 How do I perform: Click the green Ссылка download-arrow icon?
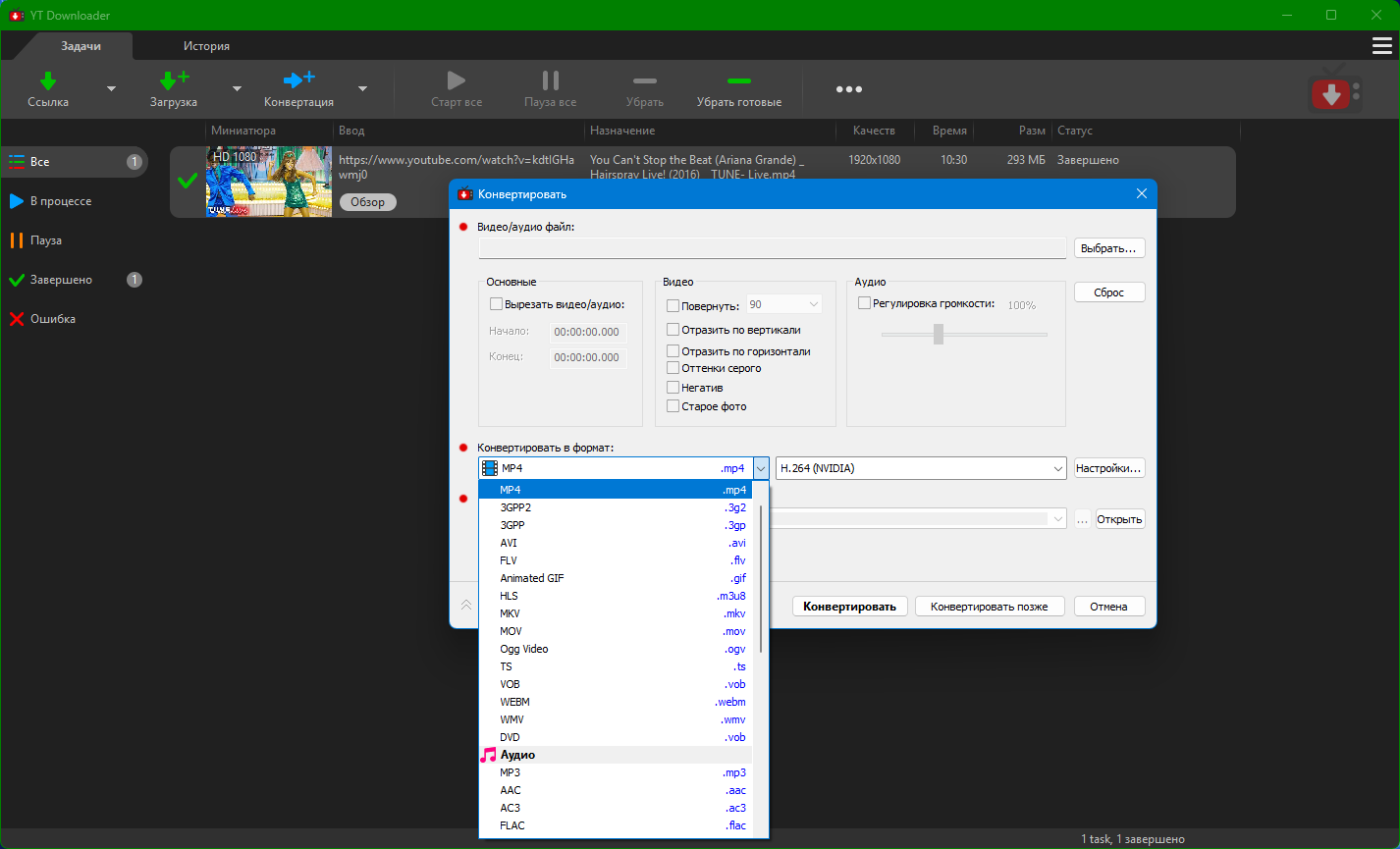[x=47, y=81]
